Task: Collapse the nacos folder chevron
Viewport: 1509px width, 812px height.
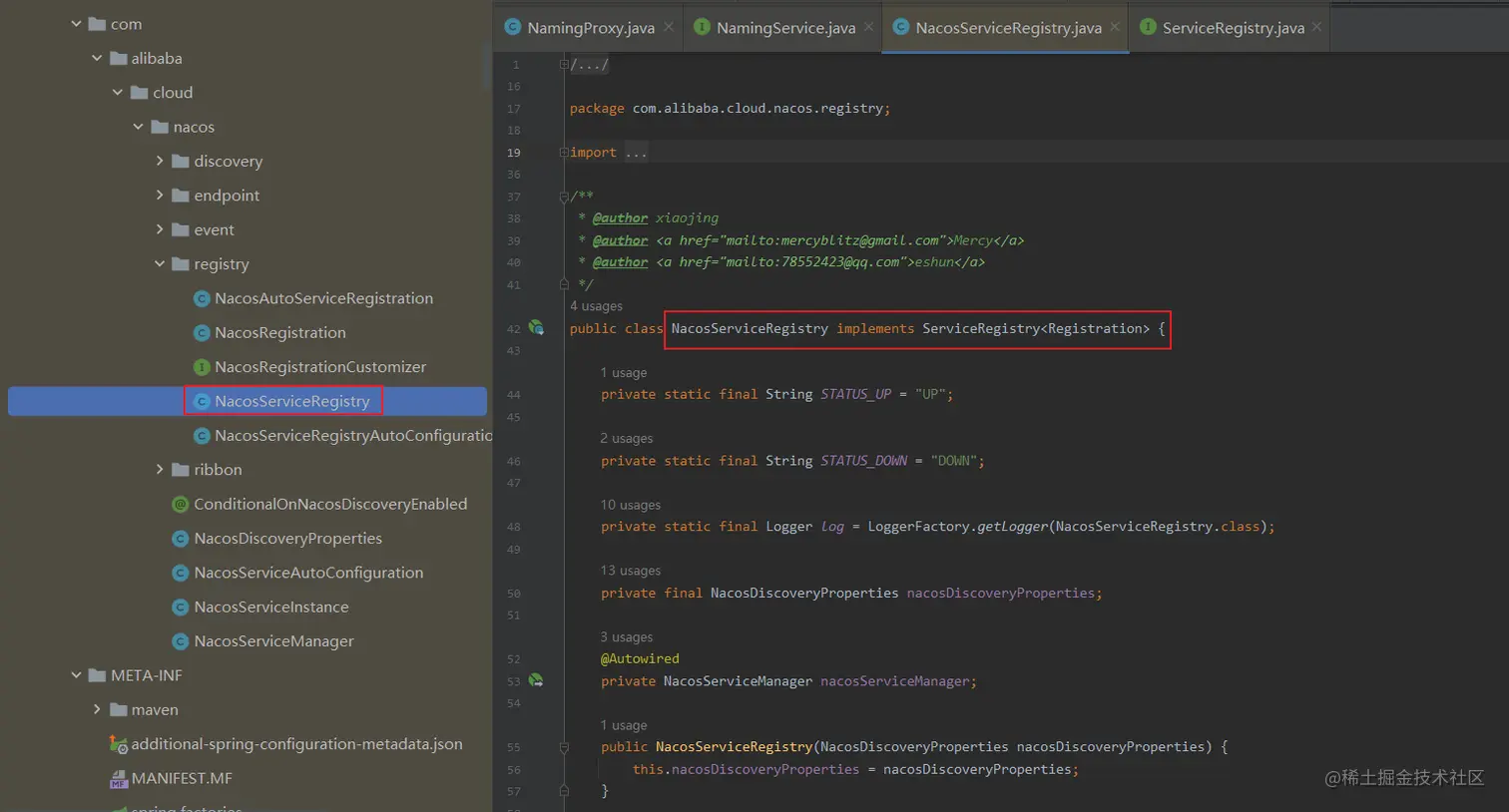Action: (139, 127)
